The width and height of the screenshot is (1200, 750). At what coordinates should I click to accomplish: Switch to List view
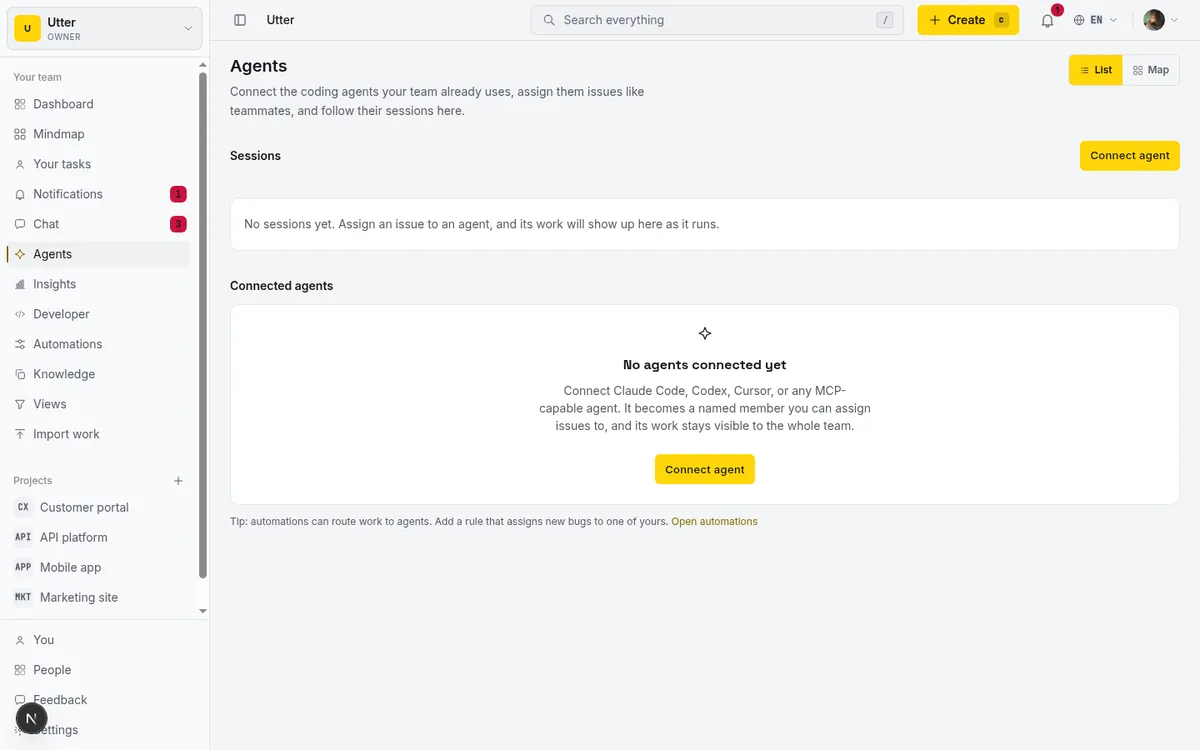click(x=1096, y=70)
